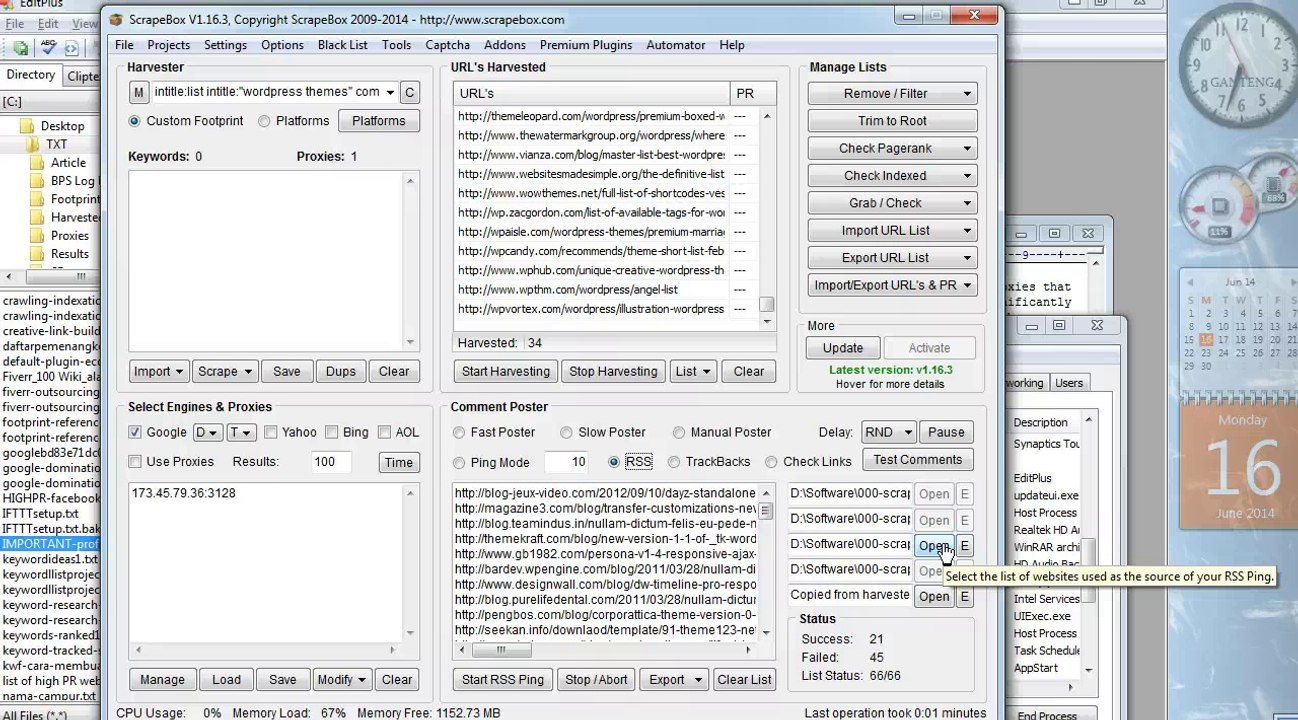
Task: Open the Check Pagerank dropdown
Action: pyautogui.click(x=892, y=148)
